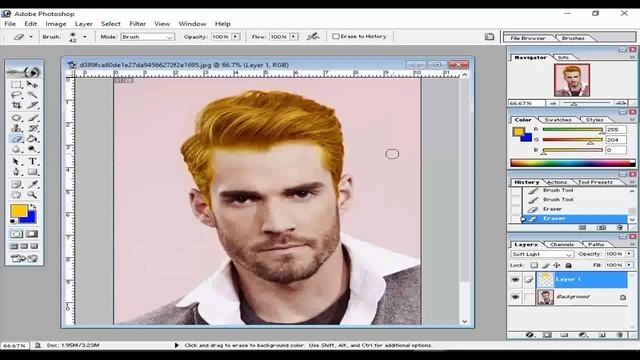640x360 pixels.
Task: Switch to the Actions tab
Action: [x=557, y=182]
